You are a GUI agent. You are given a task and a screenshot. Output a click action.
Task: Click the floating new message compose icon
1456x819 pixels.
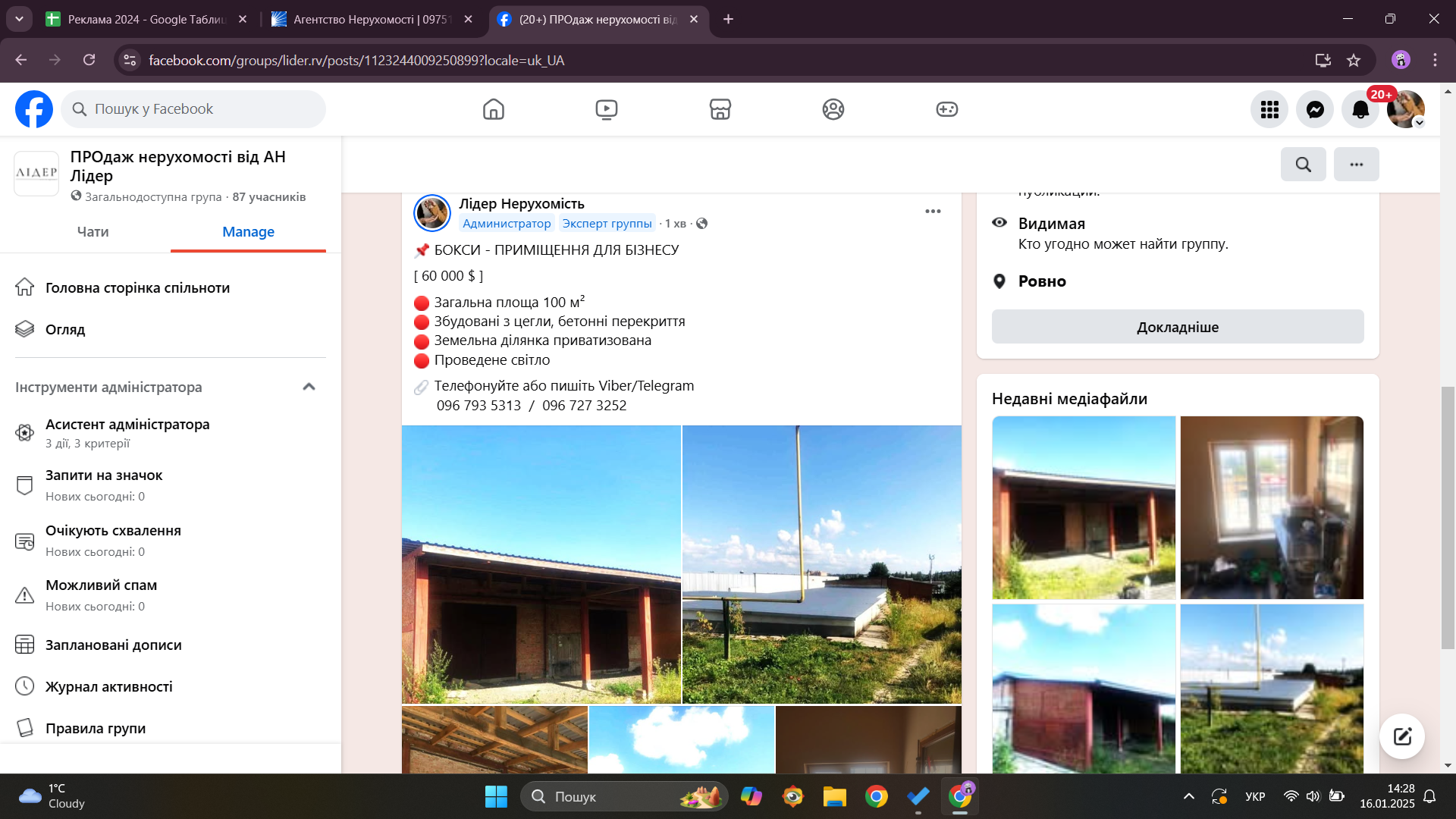[1401, 736]
